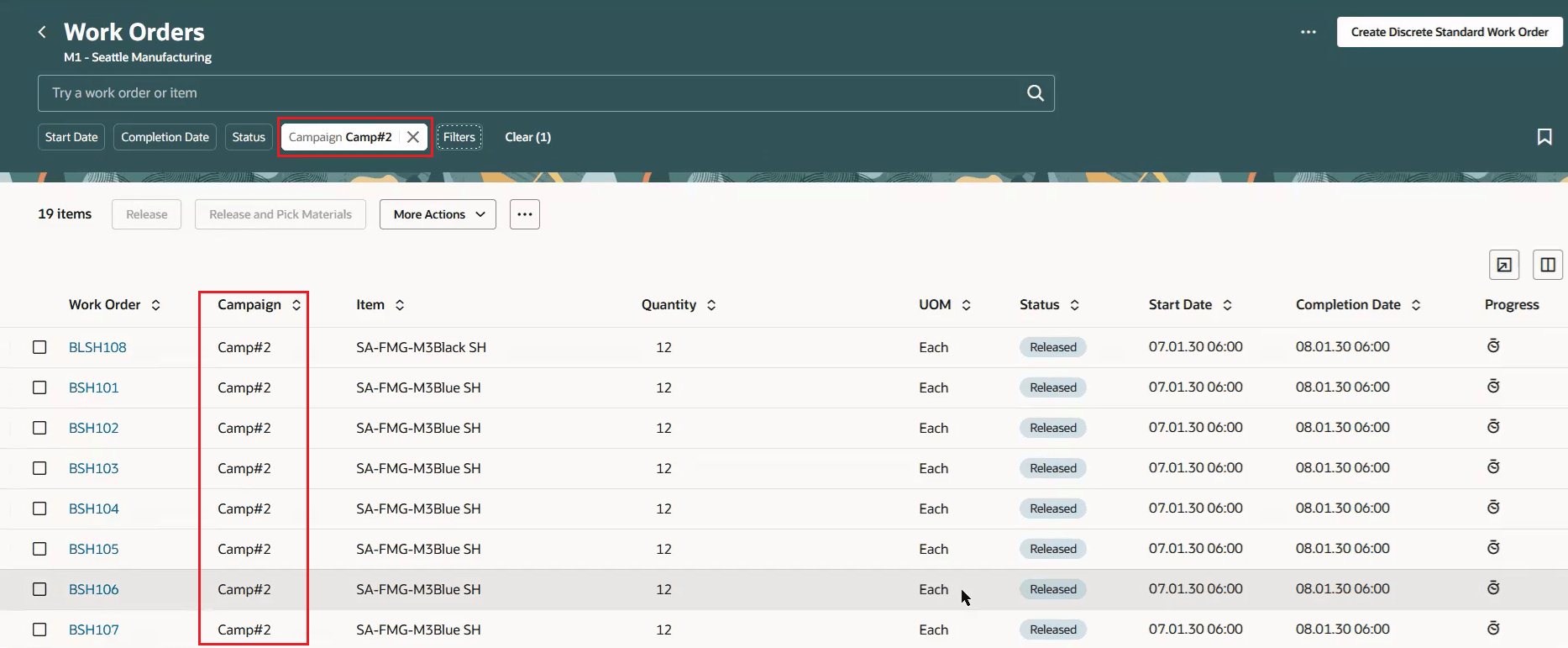Click the Progress column header

(x=1512, y=305)
